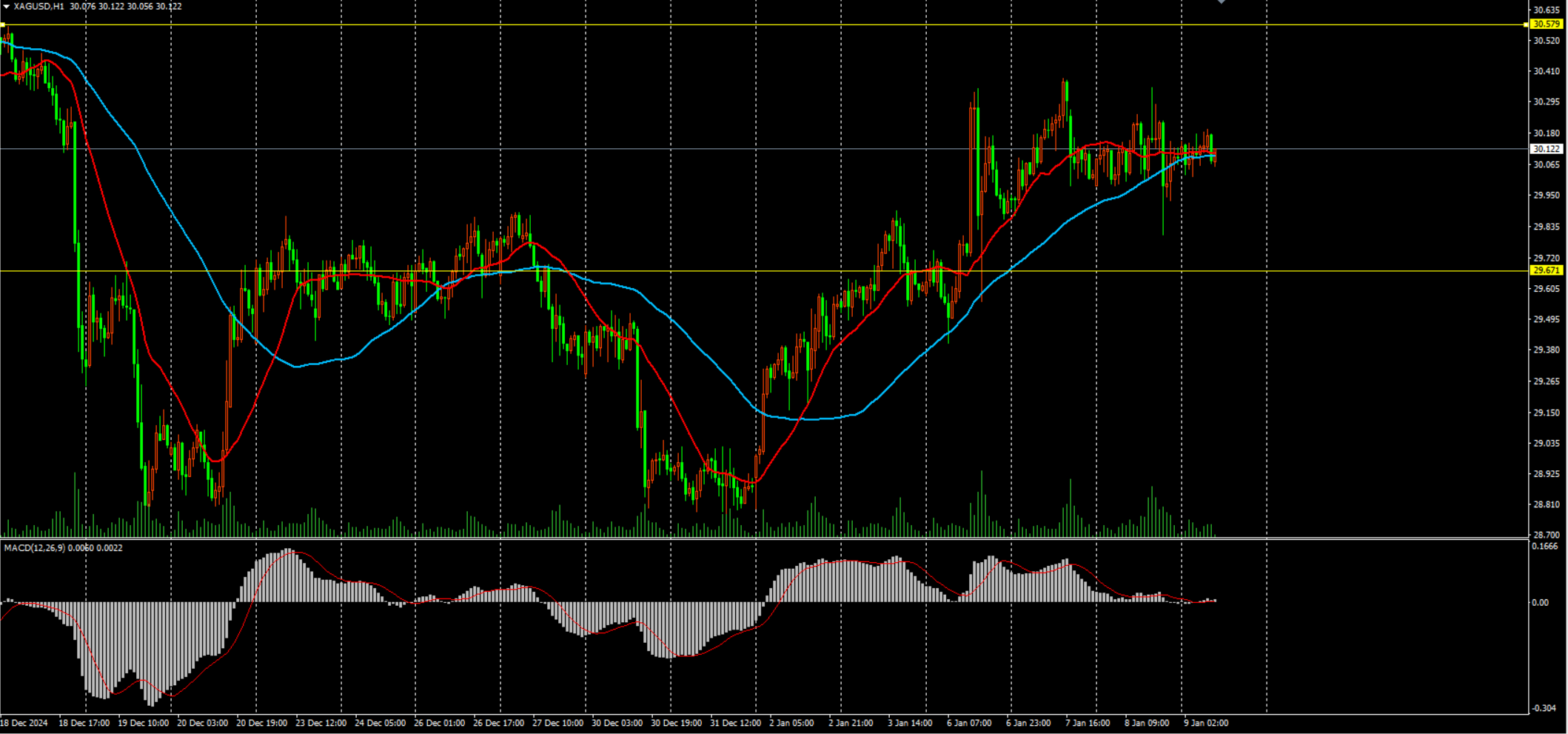Screen dimensions: 1568x734
Task: Click the 30.635 price axis value
Action: click(x=1546, y=10)
